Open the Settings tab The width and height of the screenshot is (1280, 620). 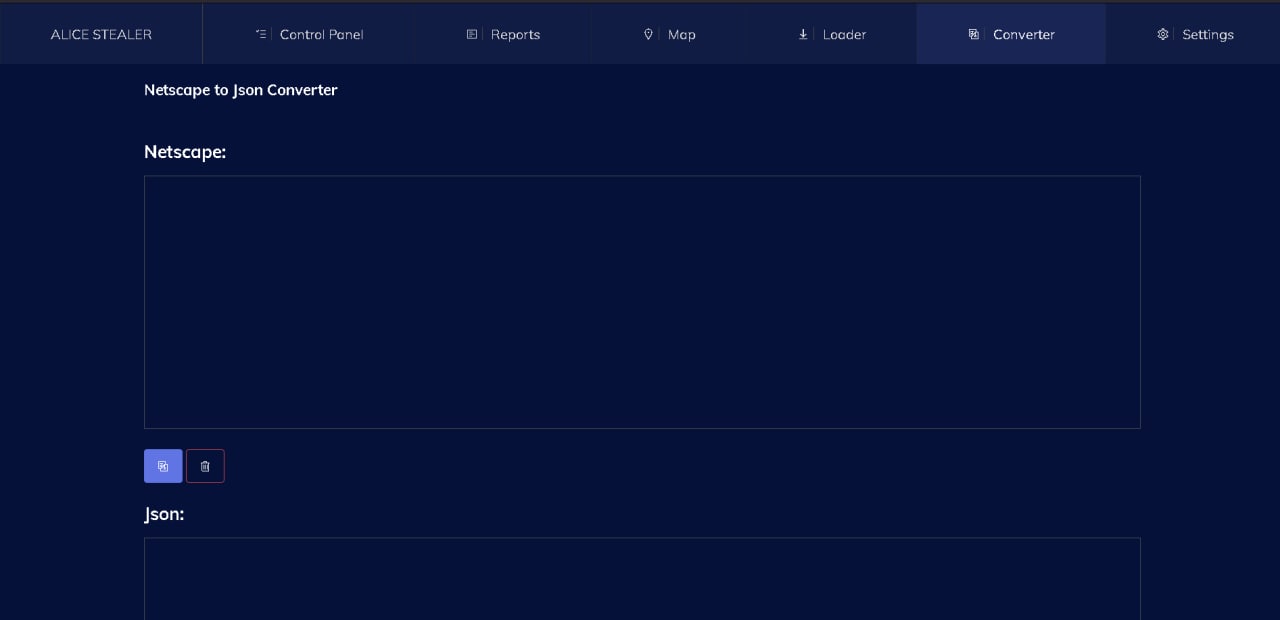tap(1194, 34)
